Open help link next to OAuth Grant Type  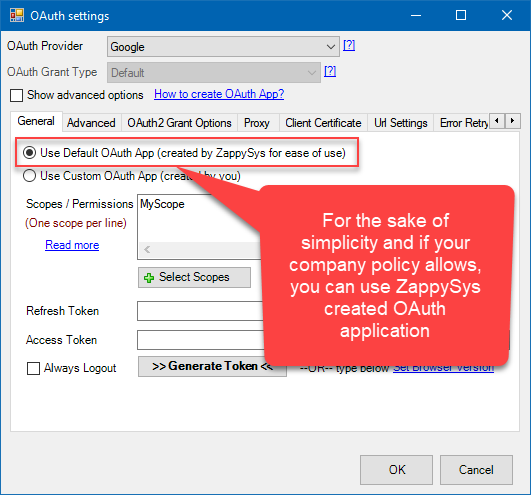(330, 71)
